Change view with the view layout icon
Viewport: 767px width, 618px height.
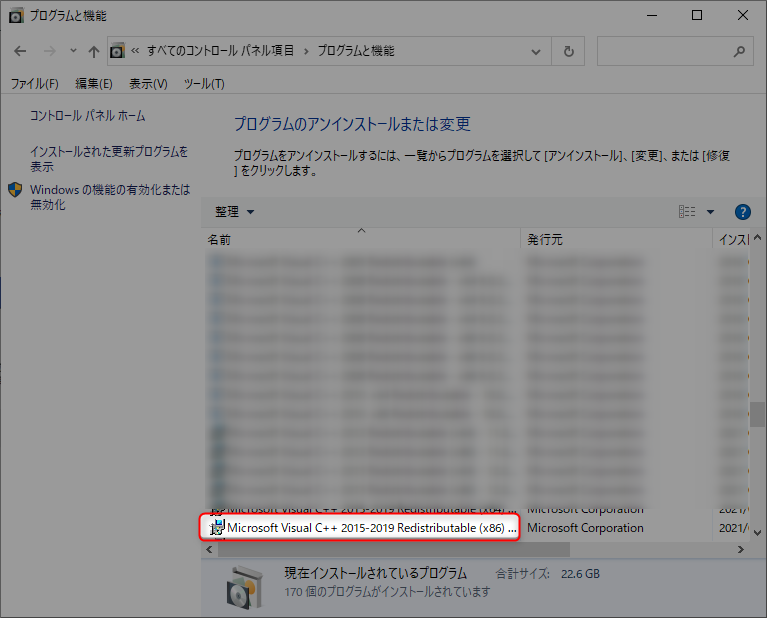pyautogui.click(x=687, y=211)
